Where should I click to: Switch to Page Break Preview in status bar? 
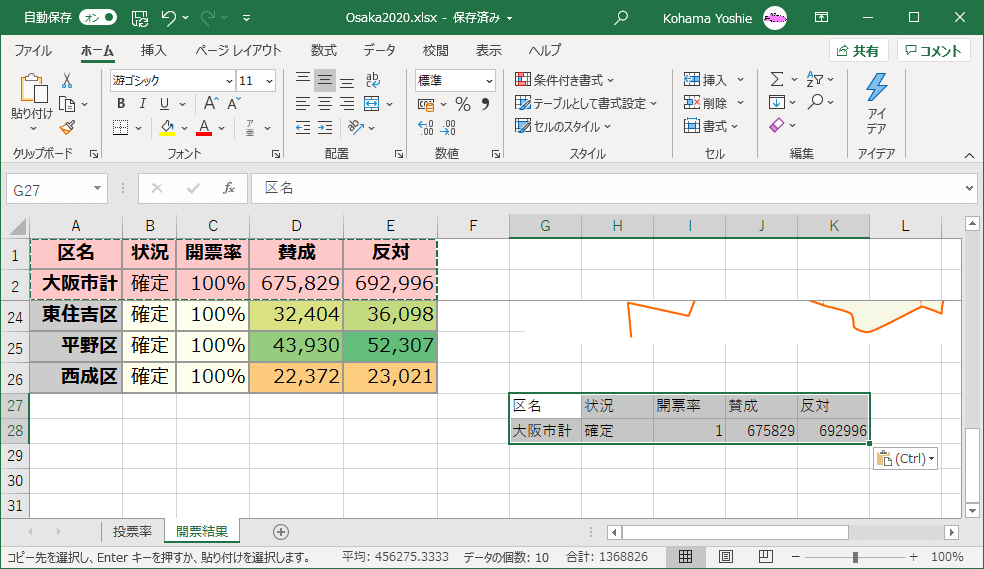(766, 556)
